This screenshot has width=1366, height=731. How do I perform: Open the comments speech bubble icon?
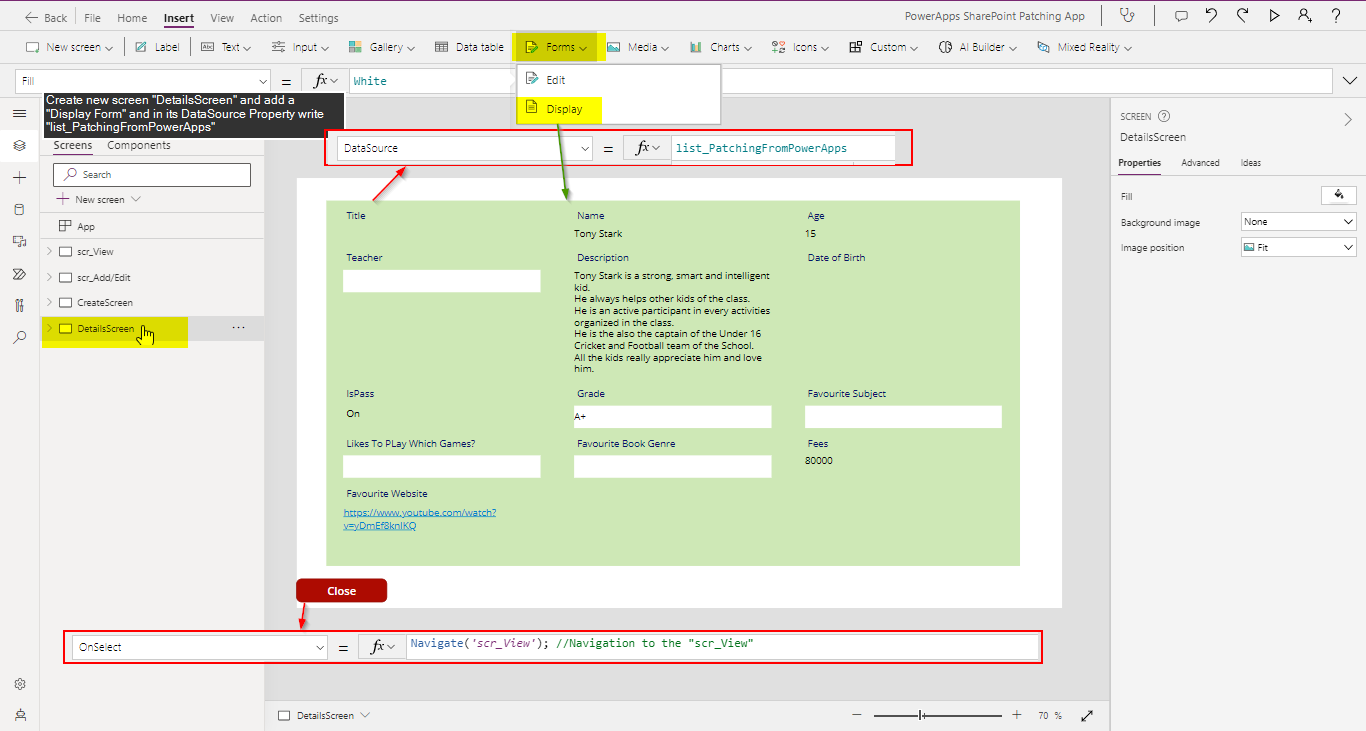tap(1181, 16)
